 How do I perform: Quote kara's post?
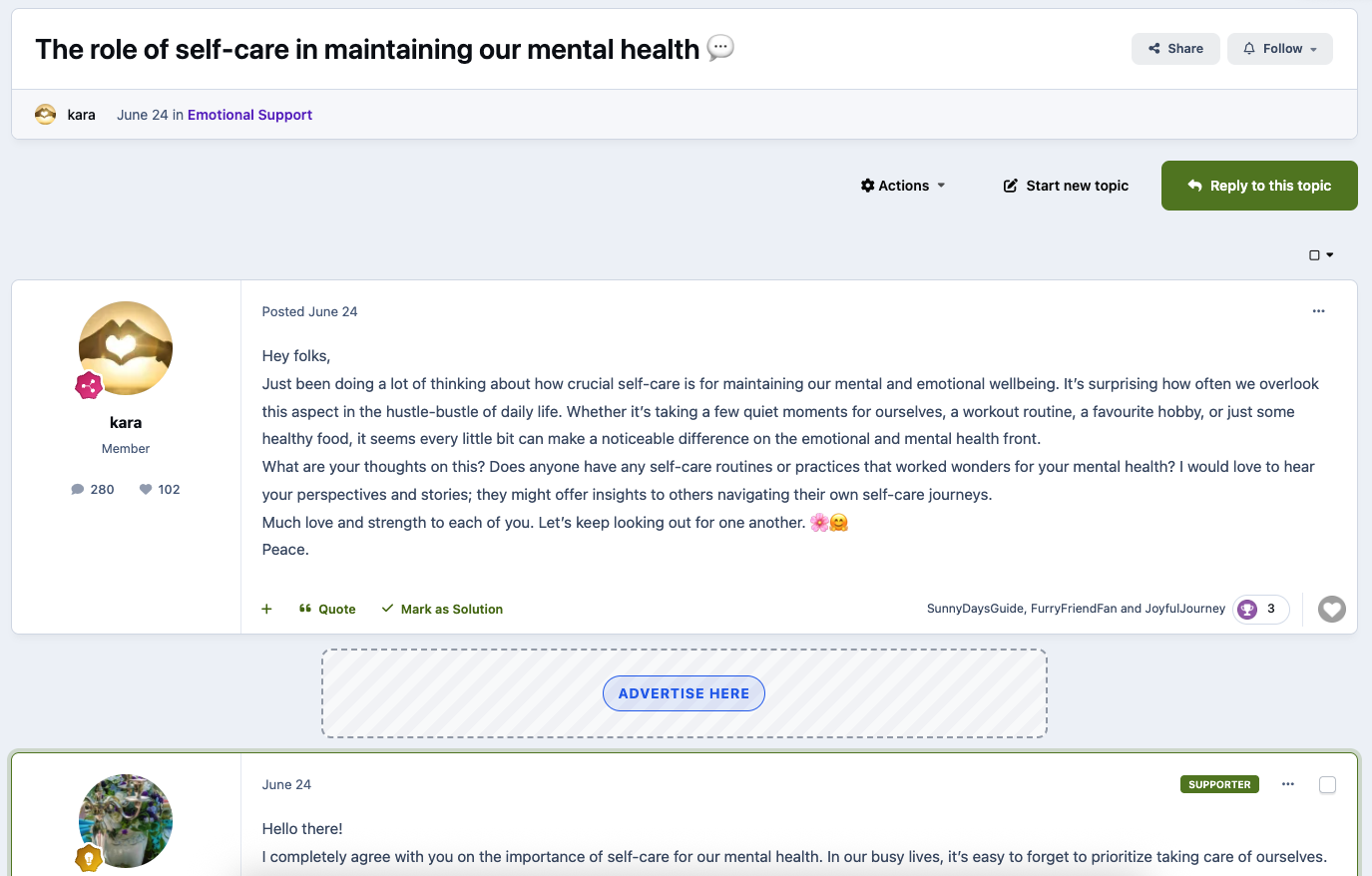[x=327, y=609]
